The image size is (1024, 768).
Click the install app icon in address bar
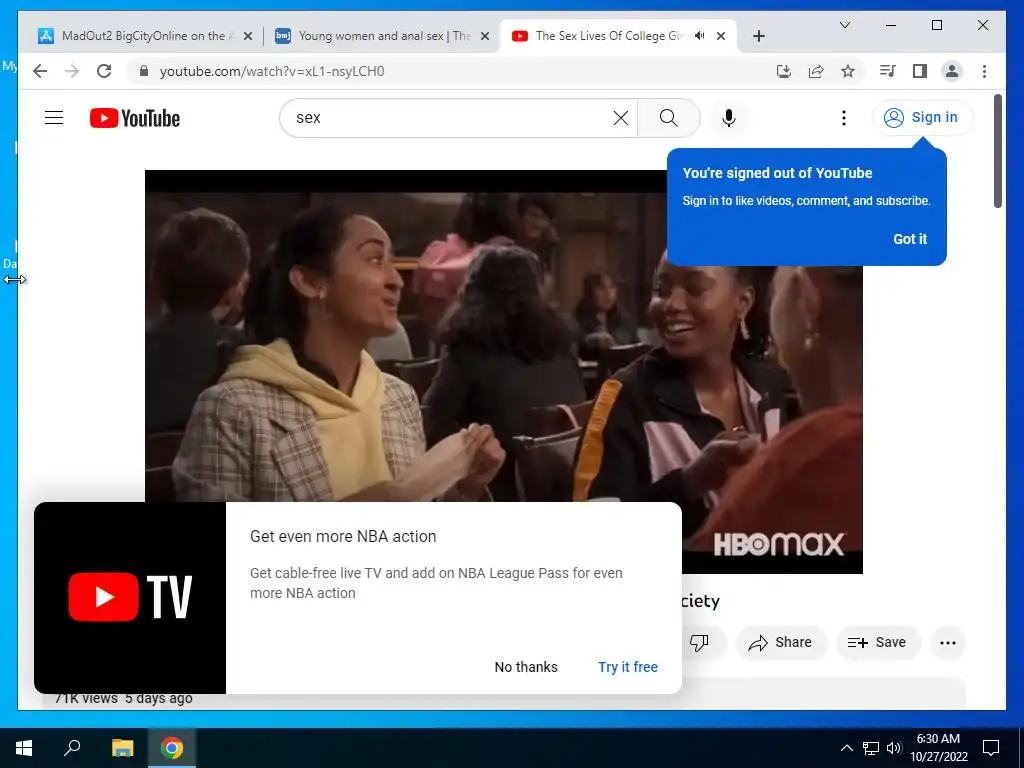(x=784, y=71)
